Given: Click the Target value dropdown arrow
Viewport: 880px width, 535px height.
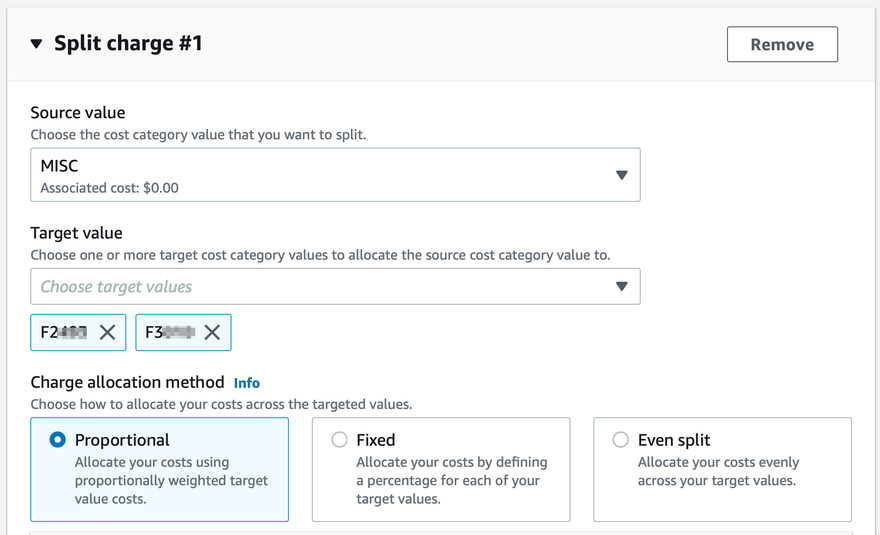Looking at the screenshot, I should 621,287.
